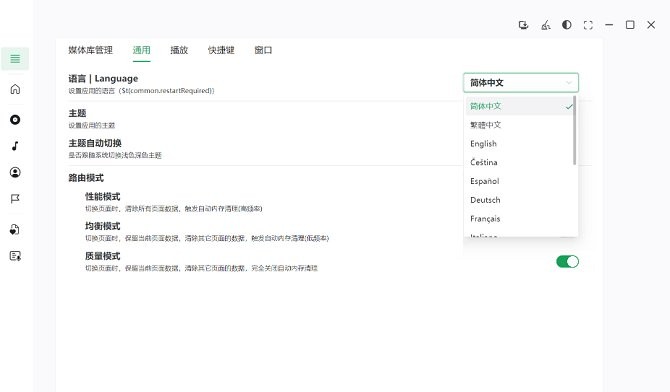Screen dimensions: 670x392
Task: Click the 主题自动切换 setting label
Action: tap(95, 143)
